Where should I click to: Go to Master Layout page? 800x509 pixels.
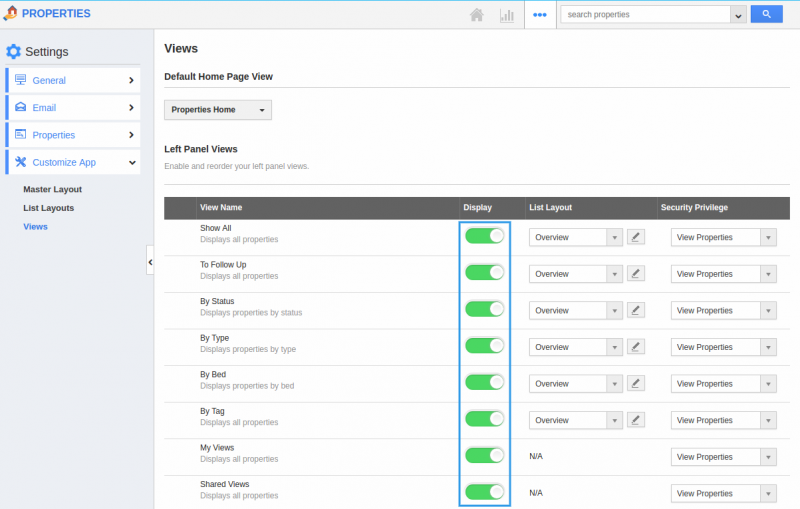click(x=53, y=189)
